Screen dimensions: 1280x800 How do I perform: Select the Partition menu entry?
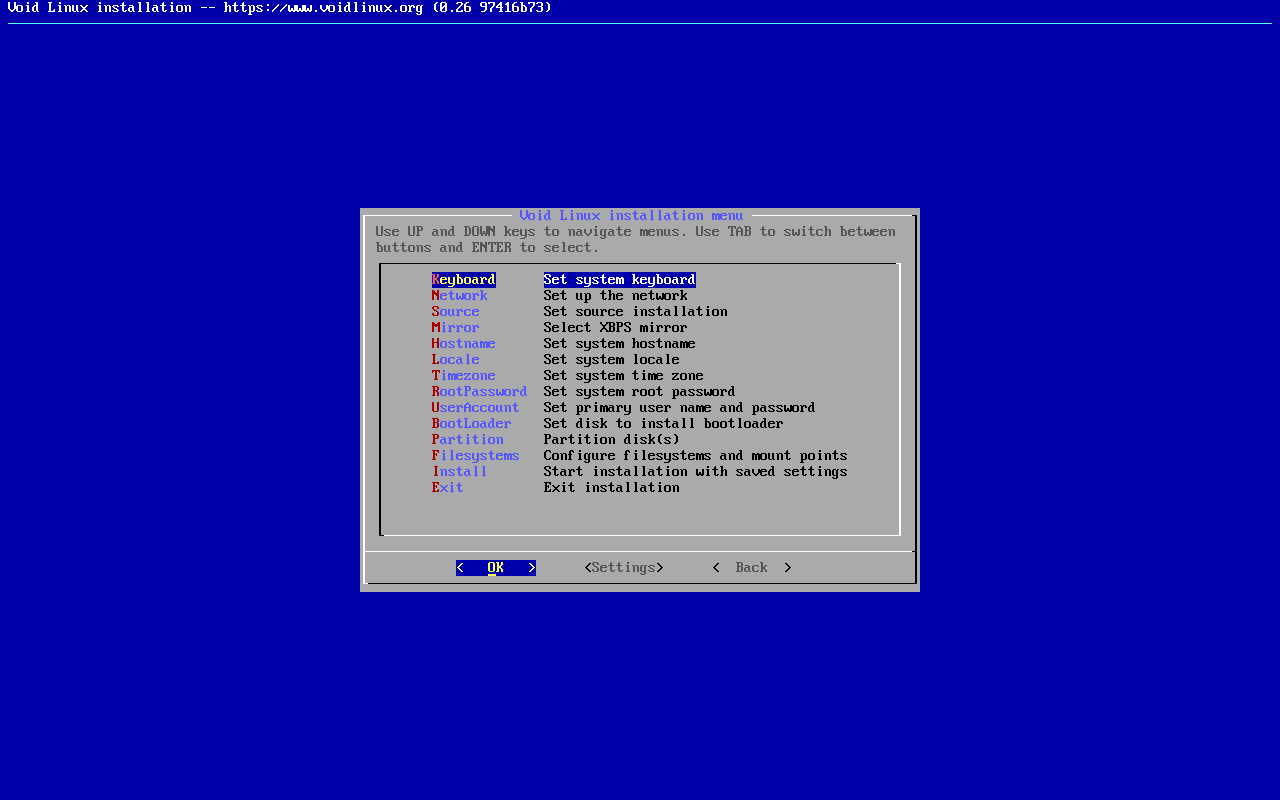[467, 440]
